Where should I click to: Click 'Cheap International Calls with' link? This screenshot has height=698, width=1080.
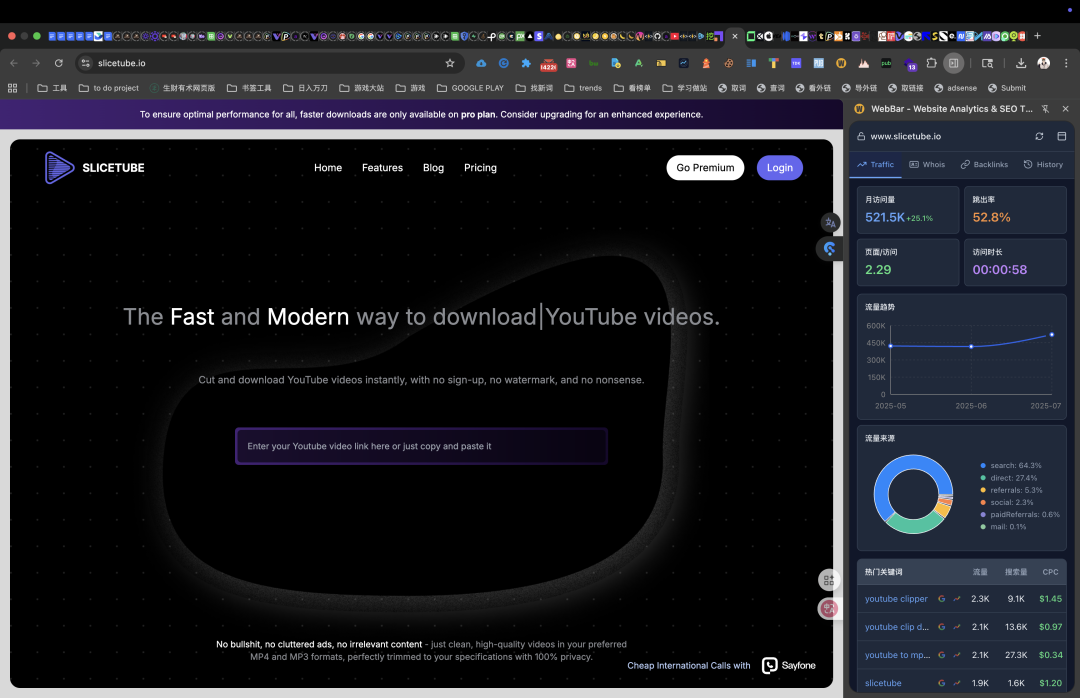[689, 666]
